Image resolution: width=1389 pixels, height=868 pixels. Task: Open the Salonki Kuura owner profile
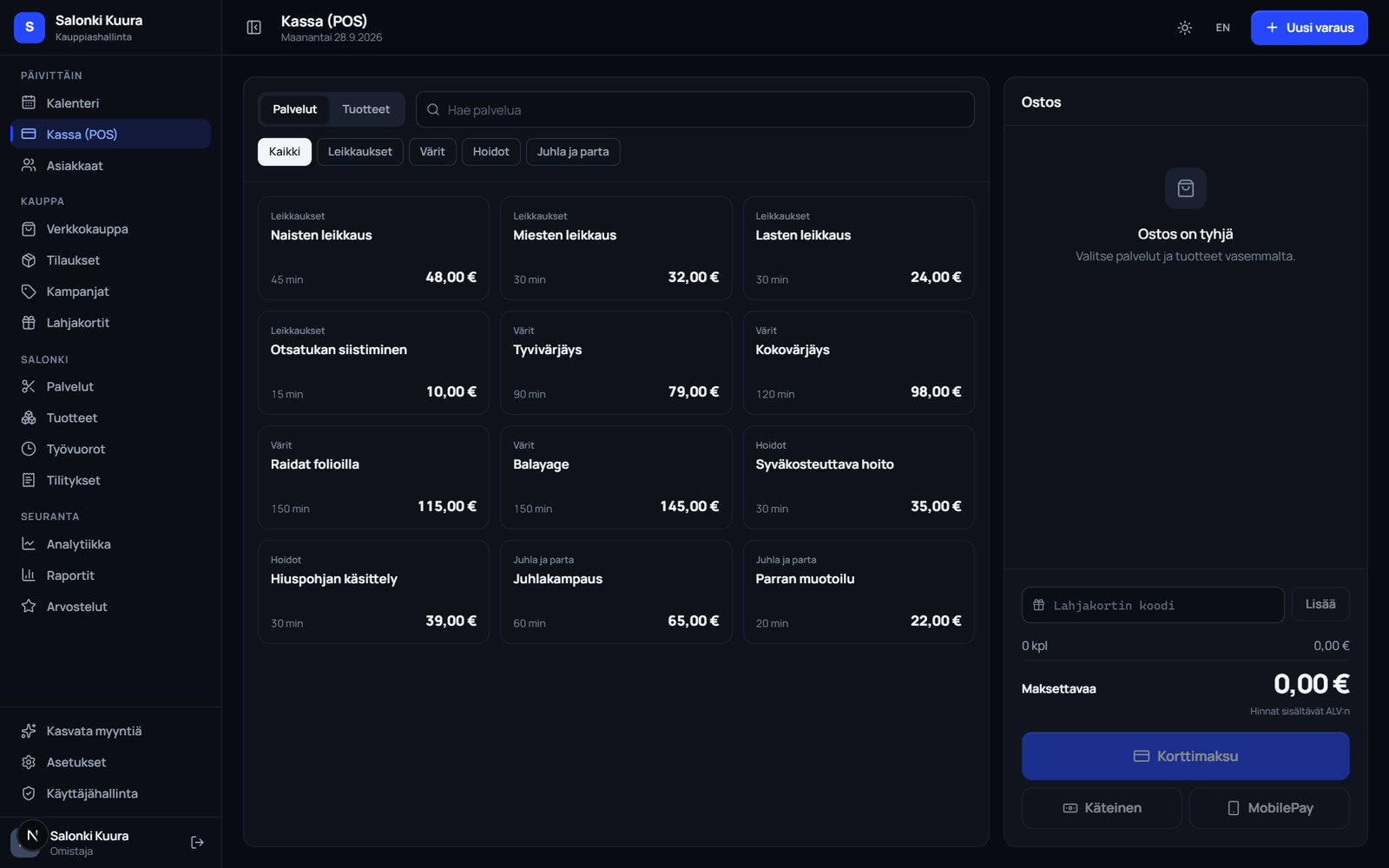tap(91, 843)
